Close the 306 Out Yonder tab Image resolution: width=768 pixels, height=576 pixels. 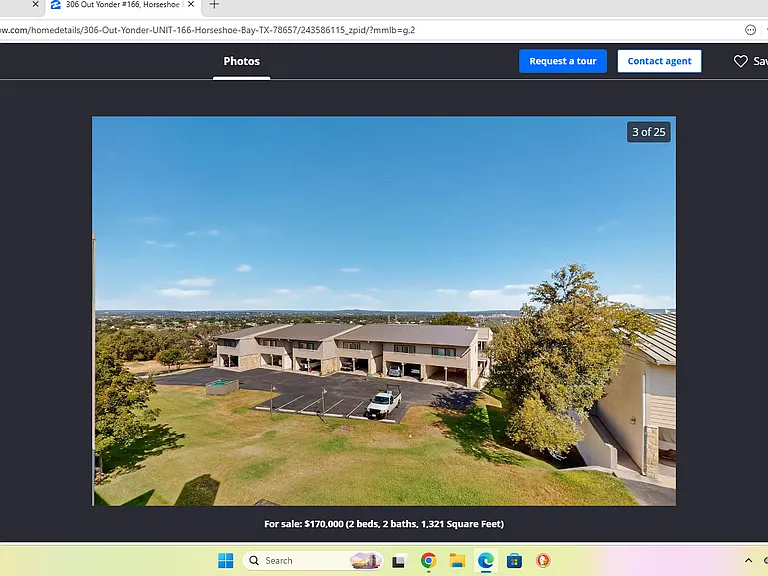(191, 4)
